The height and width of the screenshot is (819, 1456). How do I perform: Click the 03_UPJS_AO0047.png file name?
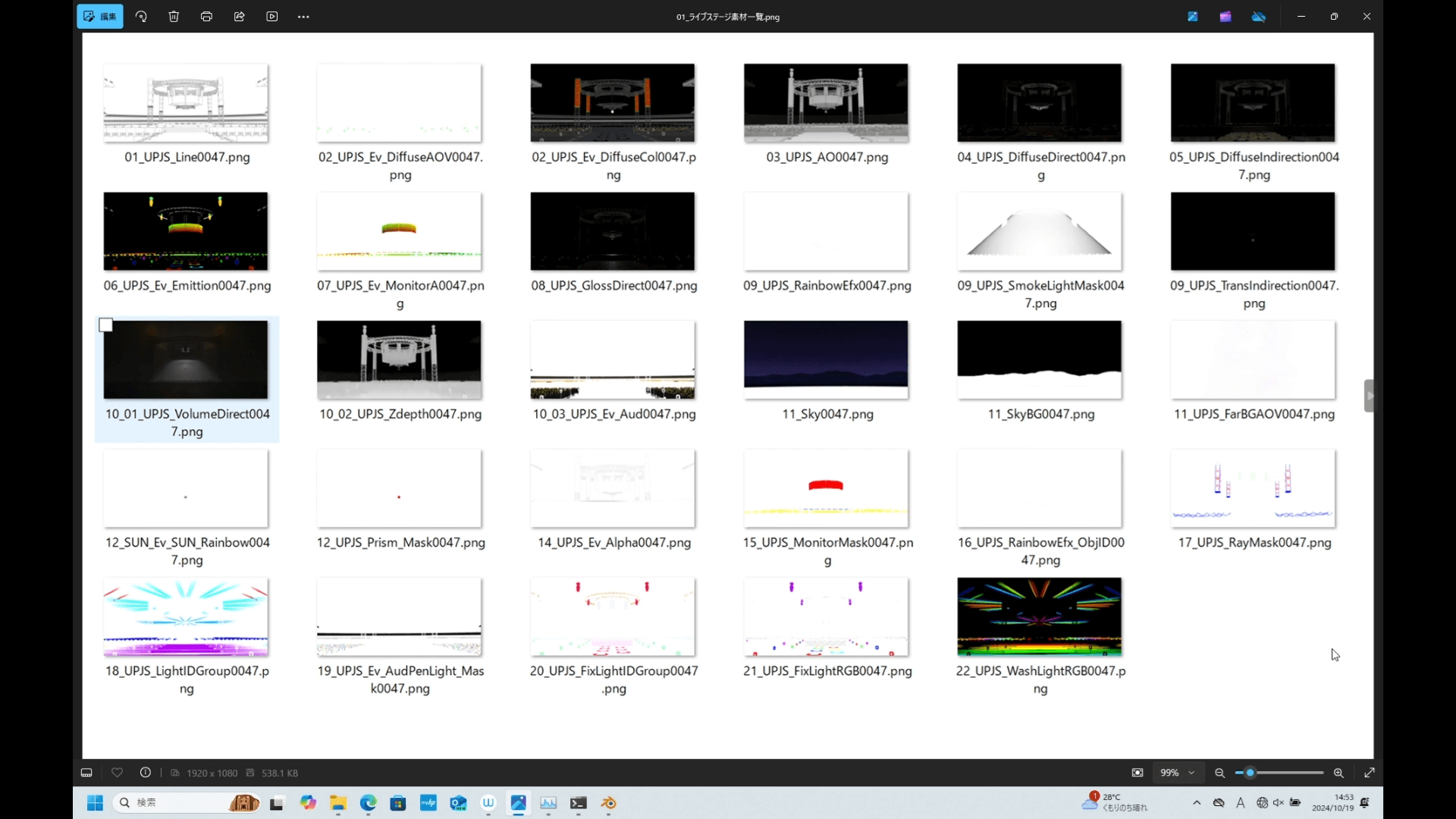coord(827,157)
